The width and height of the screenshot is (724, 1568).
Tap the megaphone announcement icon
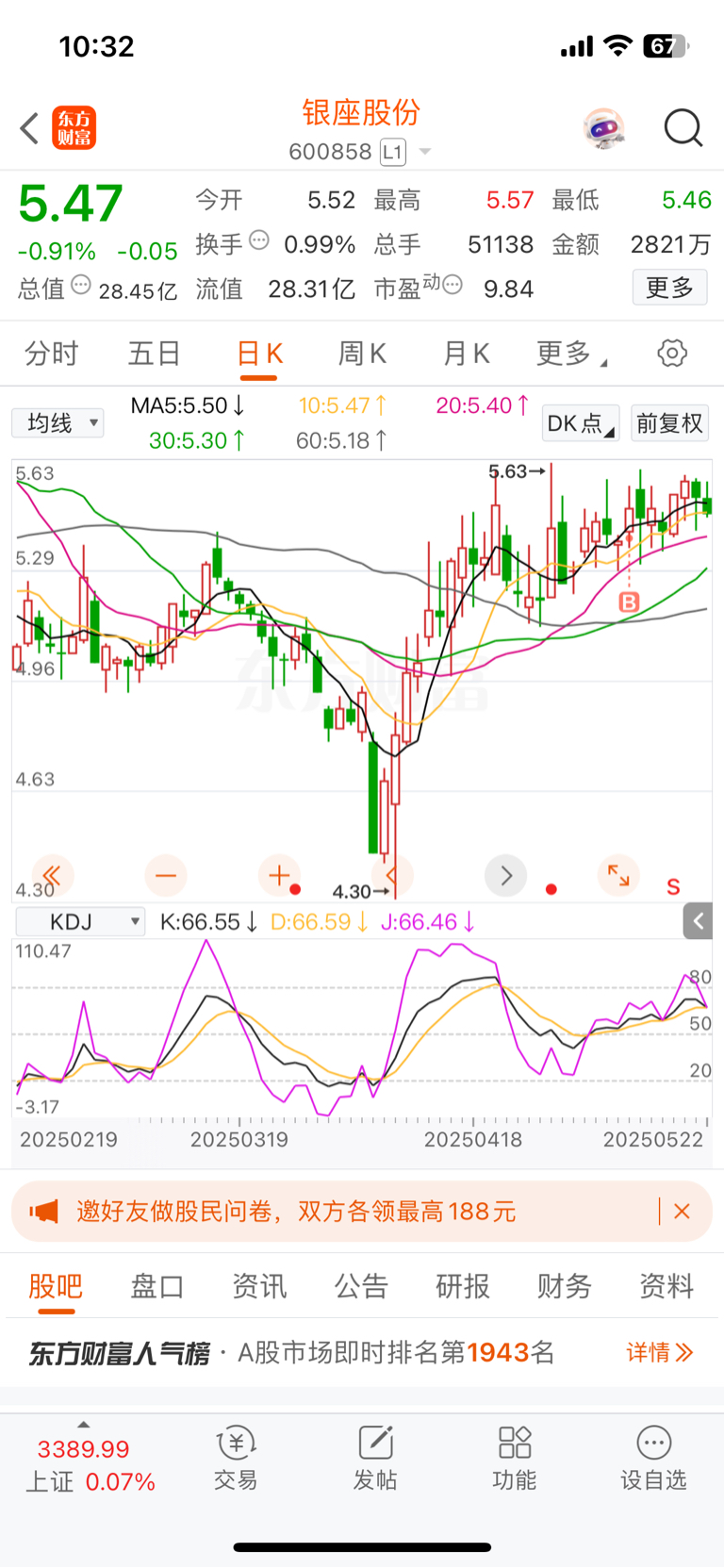pos(43,1212)
